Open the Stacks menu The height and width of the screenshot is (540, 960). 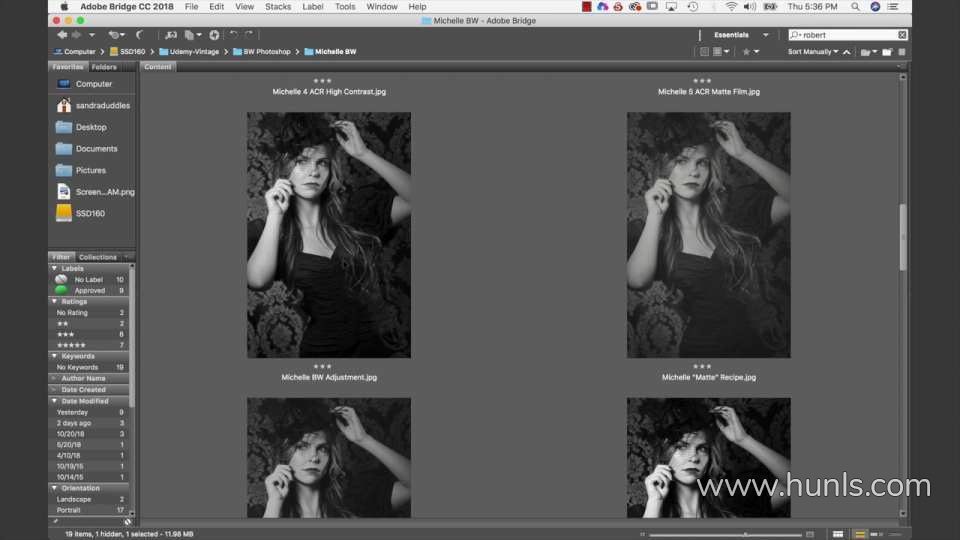(278, 7)
